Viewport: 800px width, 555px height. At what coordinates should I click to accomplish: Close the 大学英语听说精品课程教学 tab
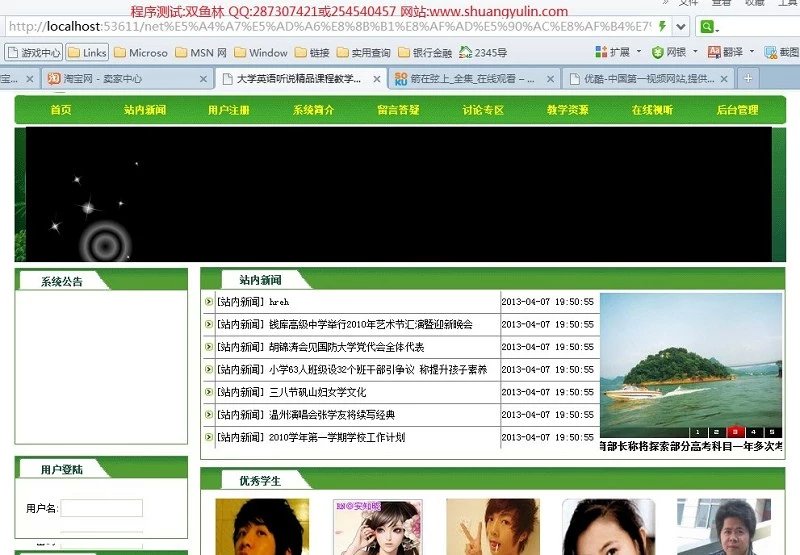377,79
